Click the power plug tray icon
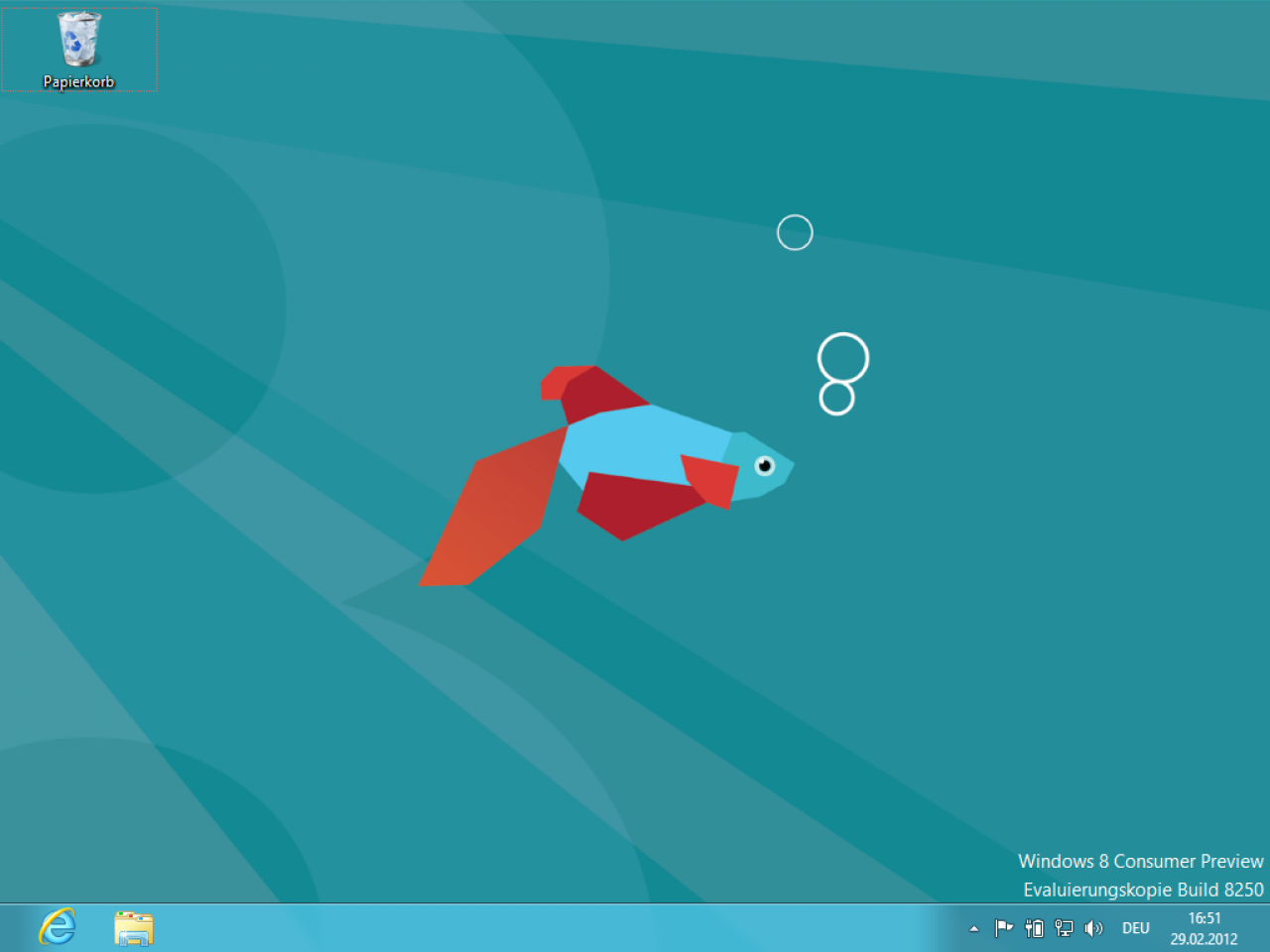The height and width of the screenshot is (952, 1270). tap(1034, 928)
